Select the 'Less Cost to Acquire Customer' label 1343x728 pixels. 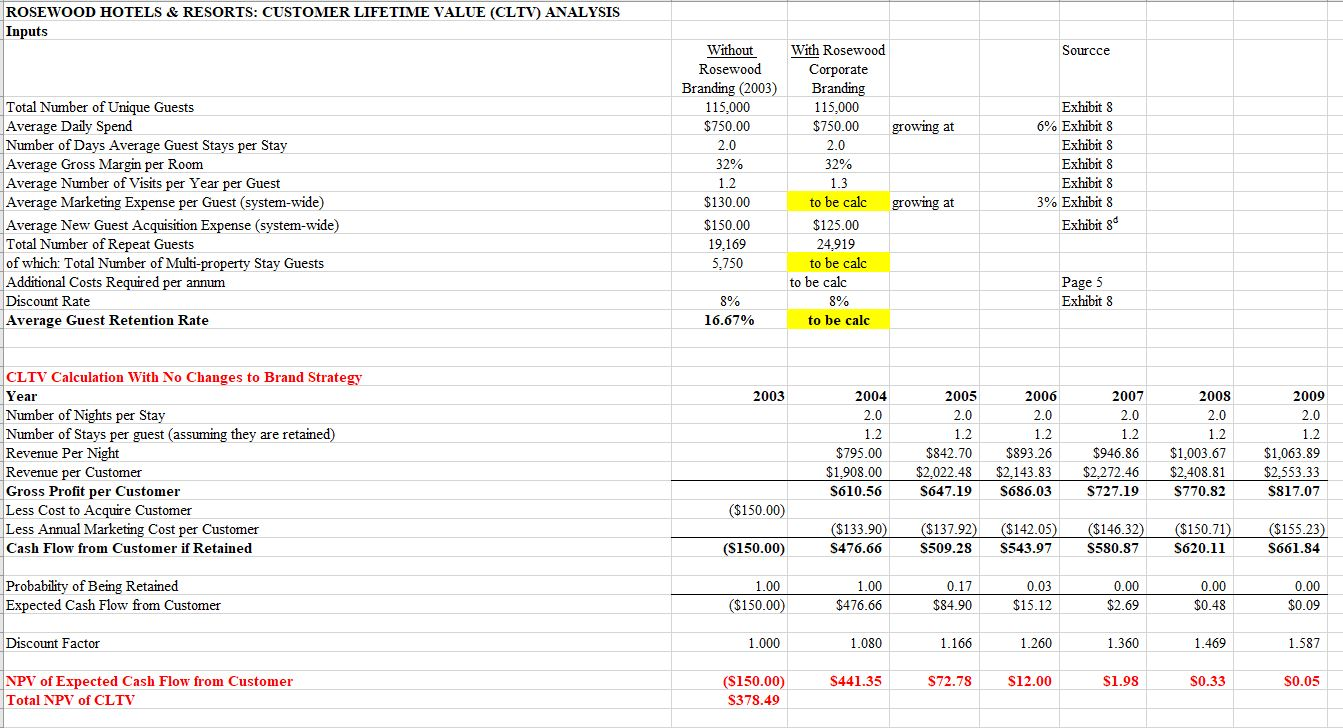(x=98, y=510)
